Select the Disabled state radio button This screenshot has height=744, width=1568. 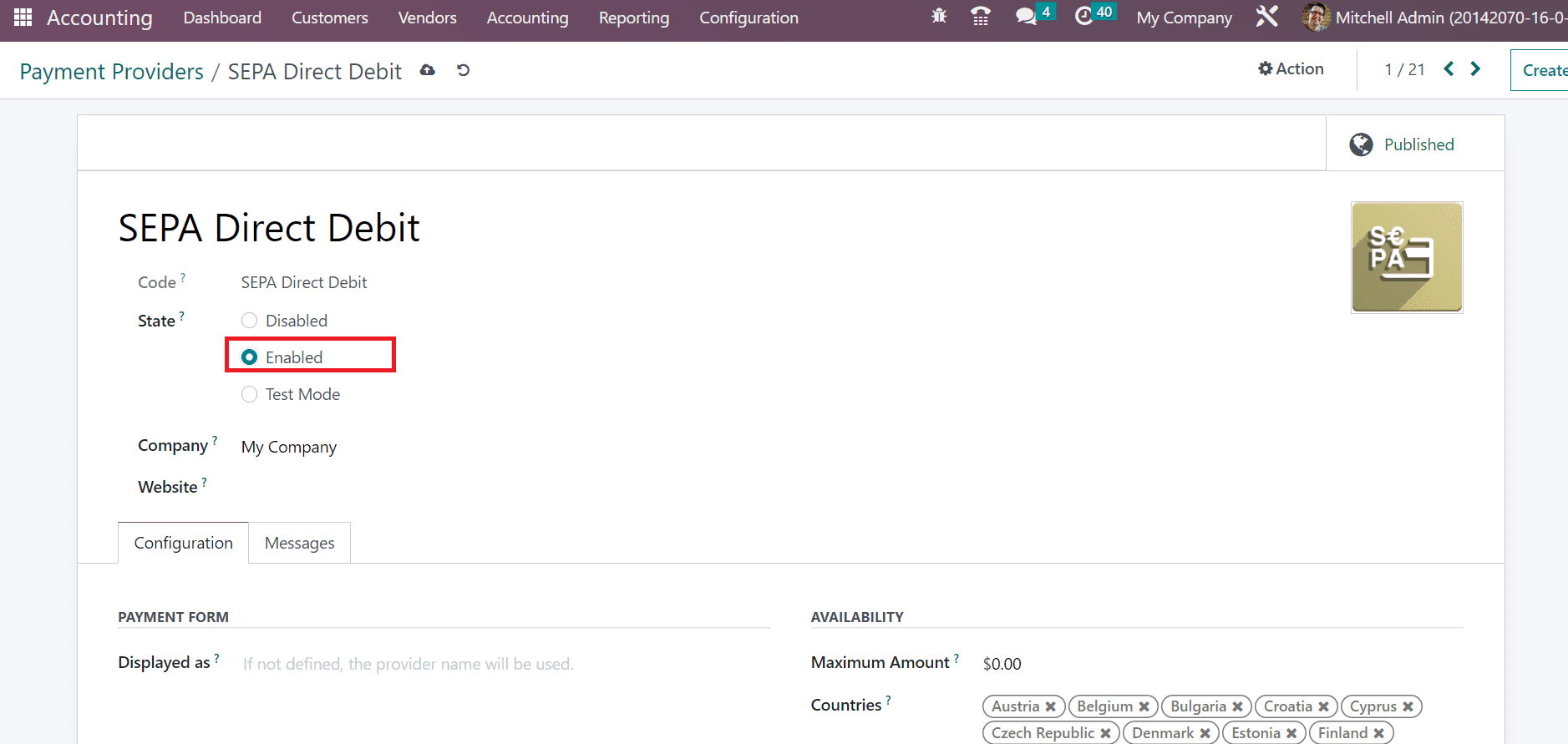(249, 321)
